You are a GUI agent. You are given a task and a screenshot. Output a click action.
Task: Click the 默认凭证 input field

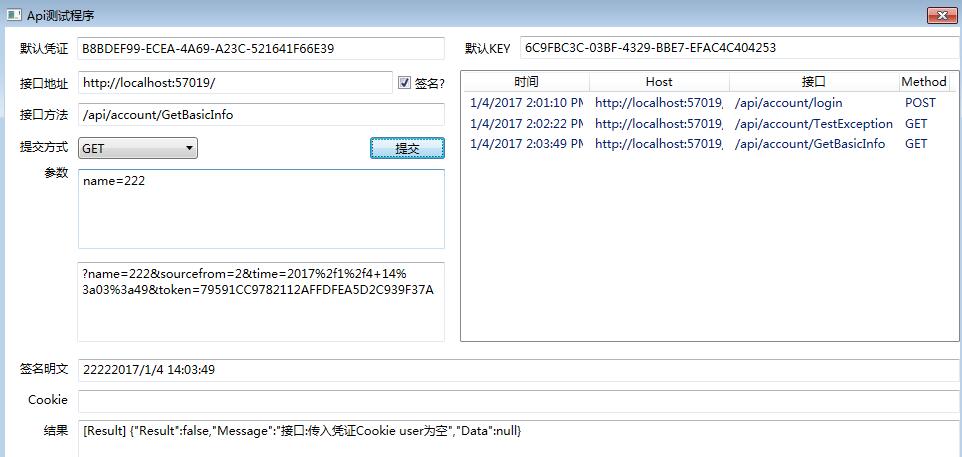click(x=260, y=49)
